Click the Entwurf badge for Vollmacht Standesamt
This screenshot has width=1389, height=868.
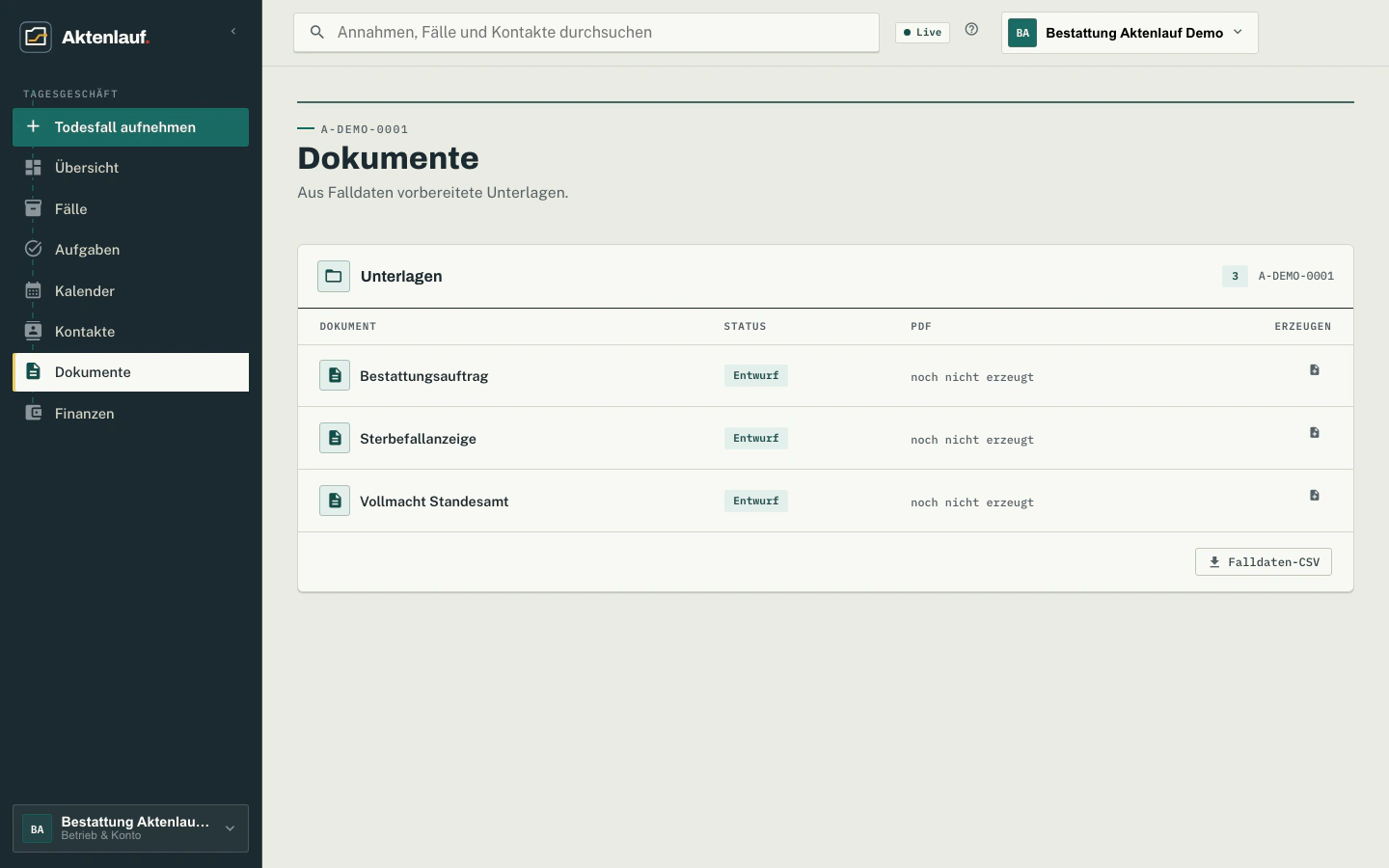click(x=756, y=501)
